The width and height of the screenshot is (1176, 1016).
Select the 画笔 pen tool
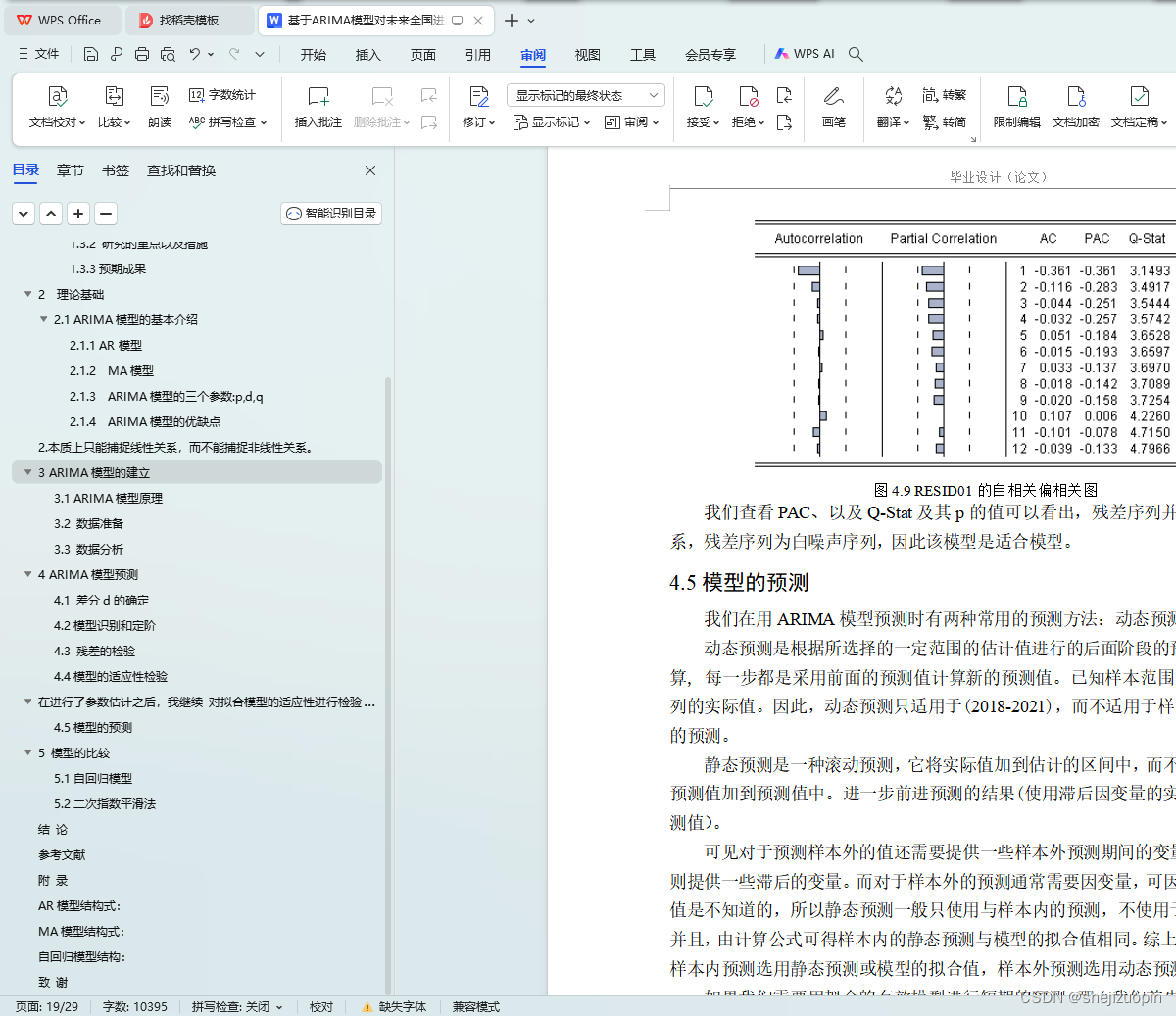[834, 108]
